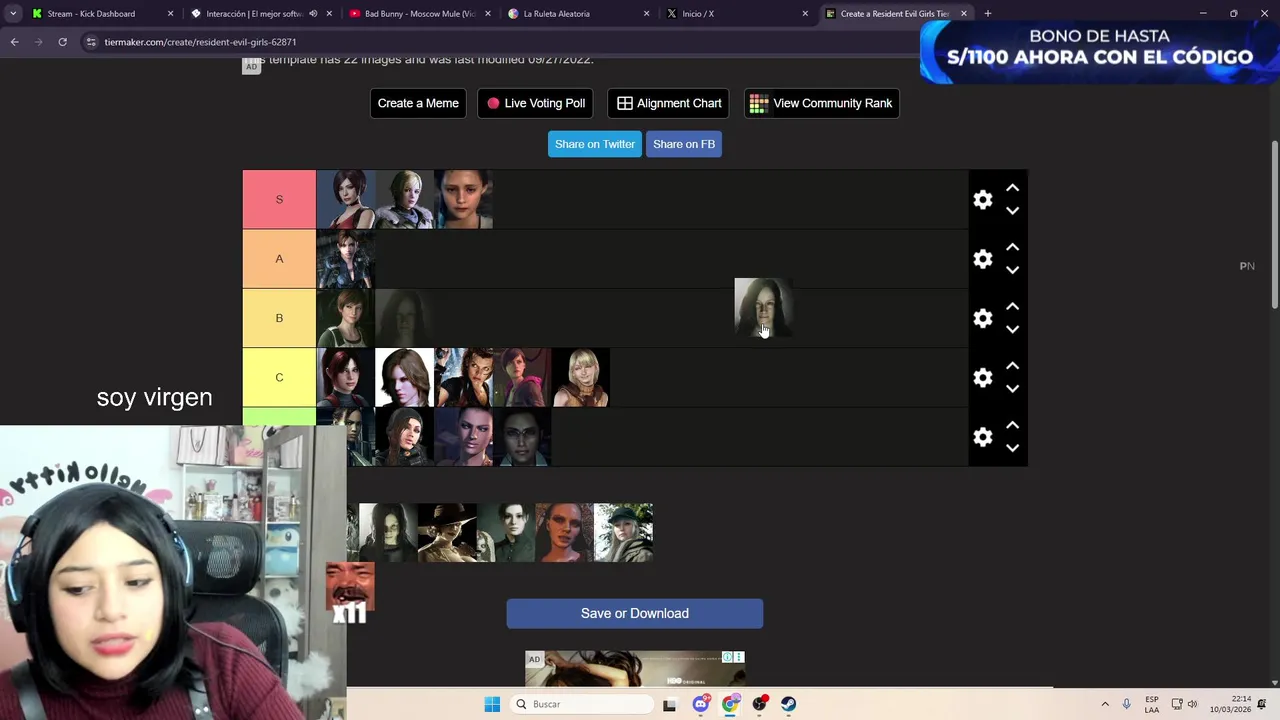Open the tab search dropdown

point(13,14)
